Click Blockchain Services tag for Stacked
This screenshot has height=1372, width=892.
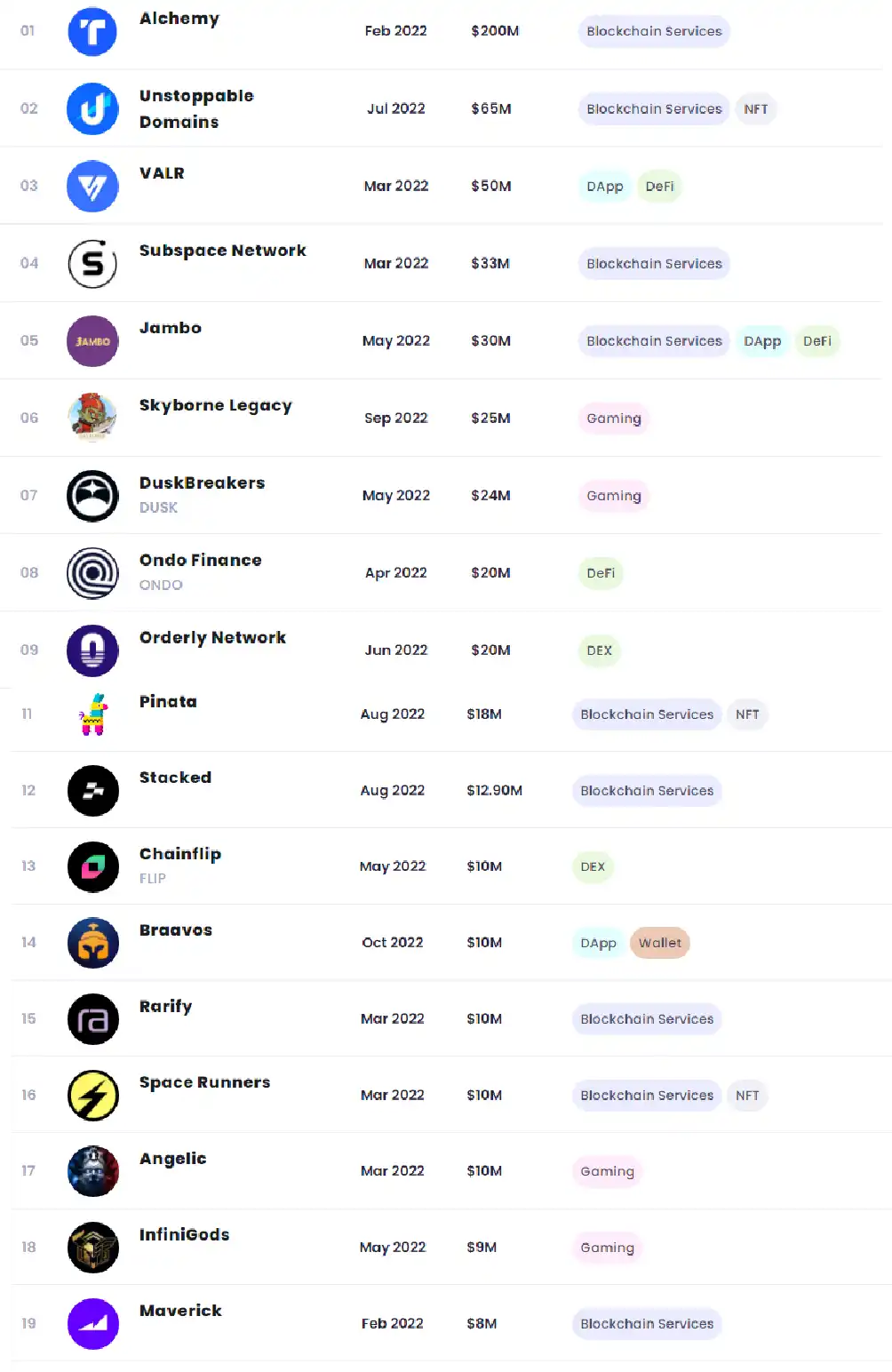click(x=647, y=791)
